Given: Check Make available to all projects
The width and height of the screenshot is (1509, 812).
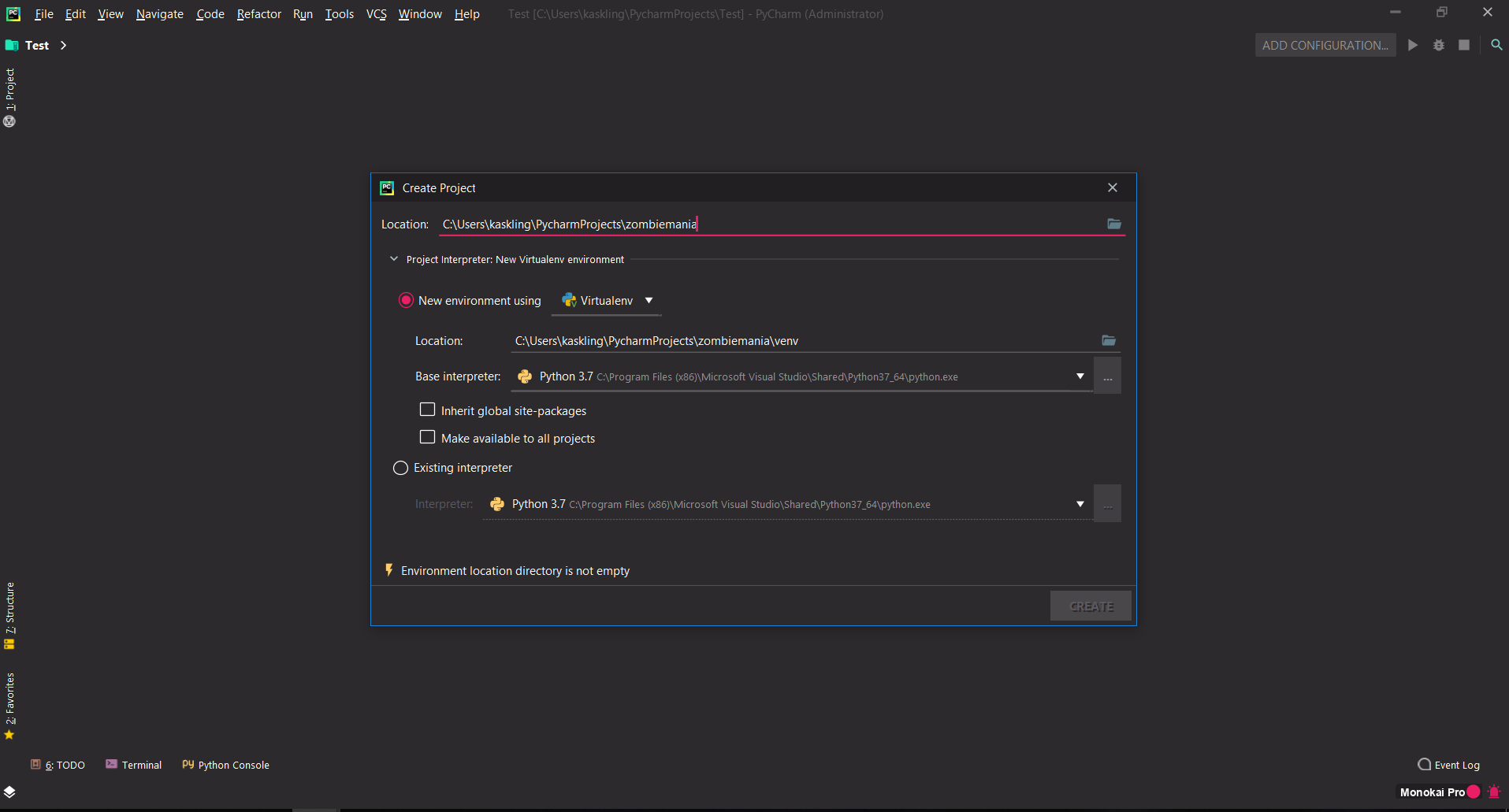Looking at the screenshot, I should 427,437.
